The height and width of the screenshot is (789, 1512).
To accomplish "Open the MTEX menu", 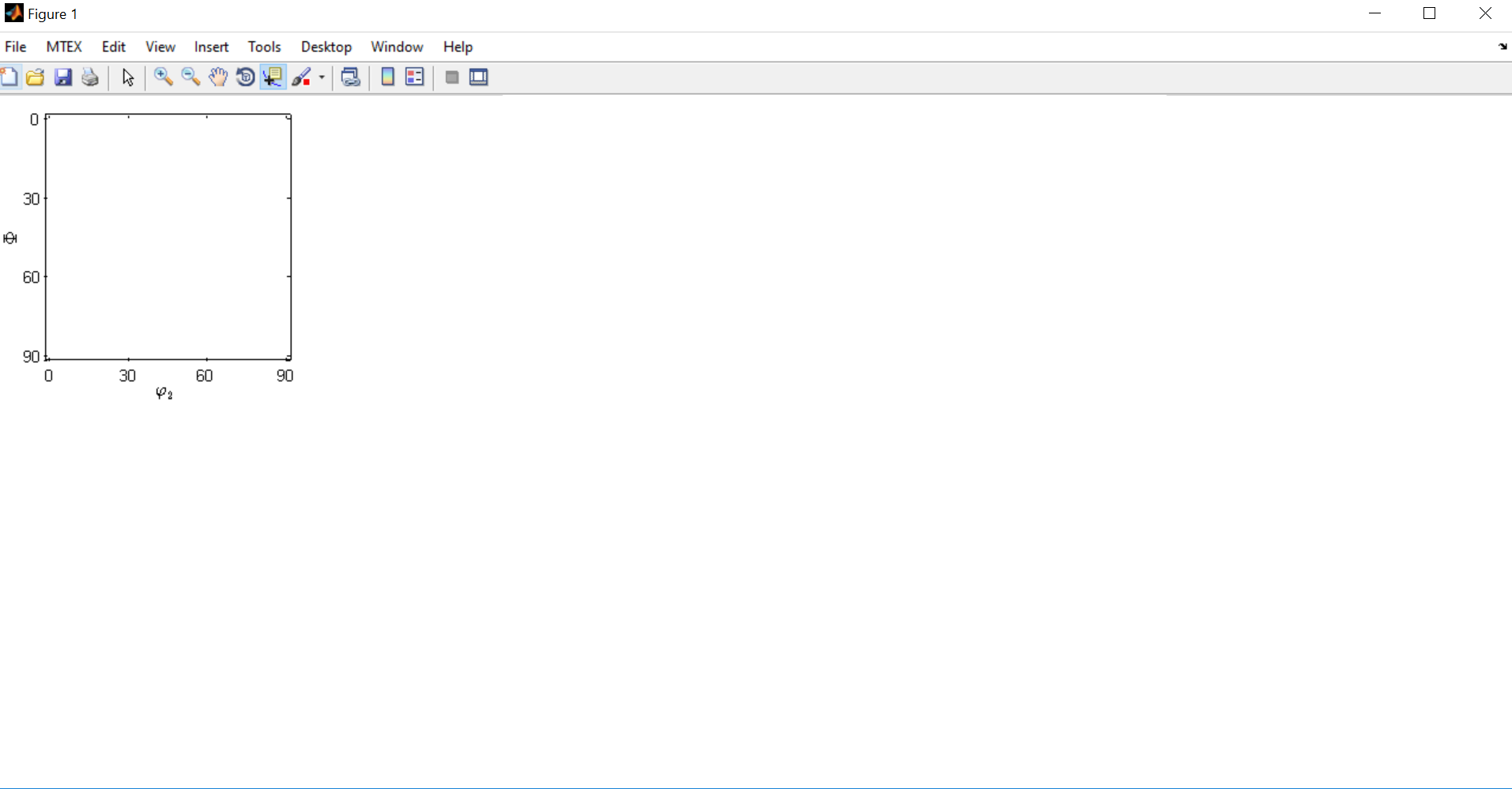I will pos(63,47).
